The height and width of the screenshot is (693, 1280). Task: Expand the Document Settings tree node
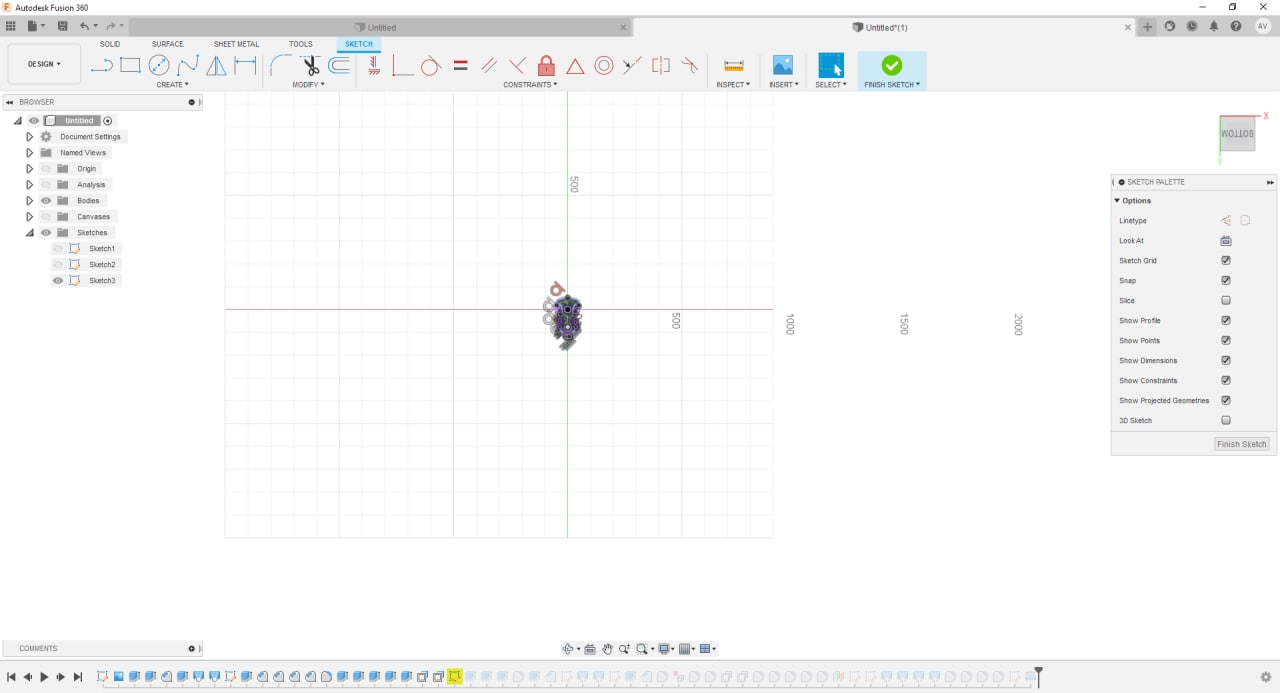(29, 136)
